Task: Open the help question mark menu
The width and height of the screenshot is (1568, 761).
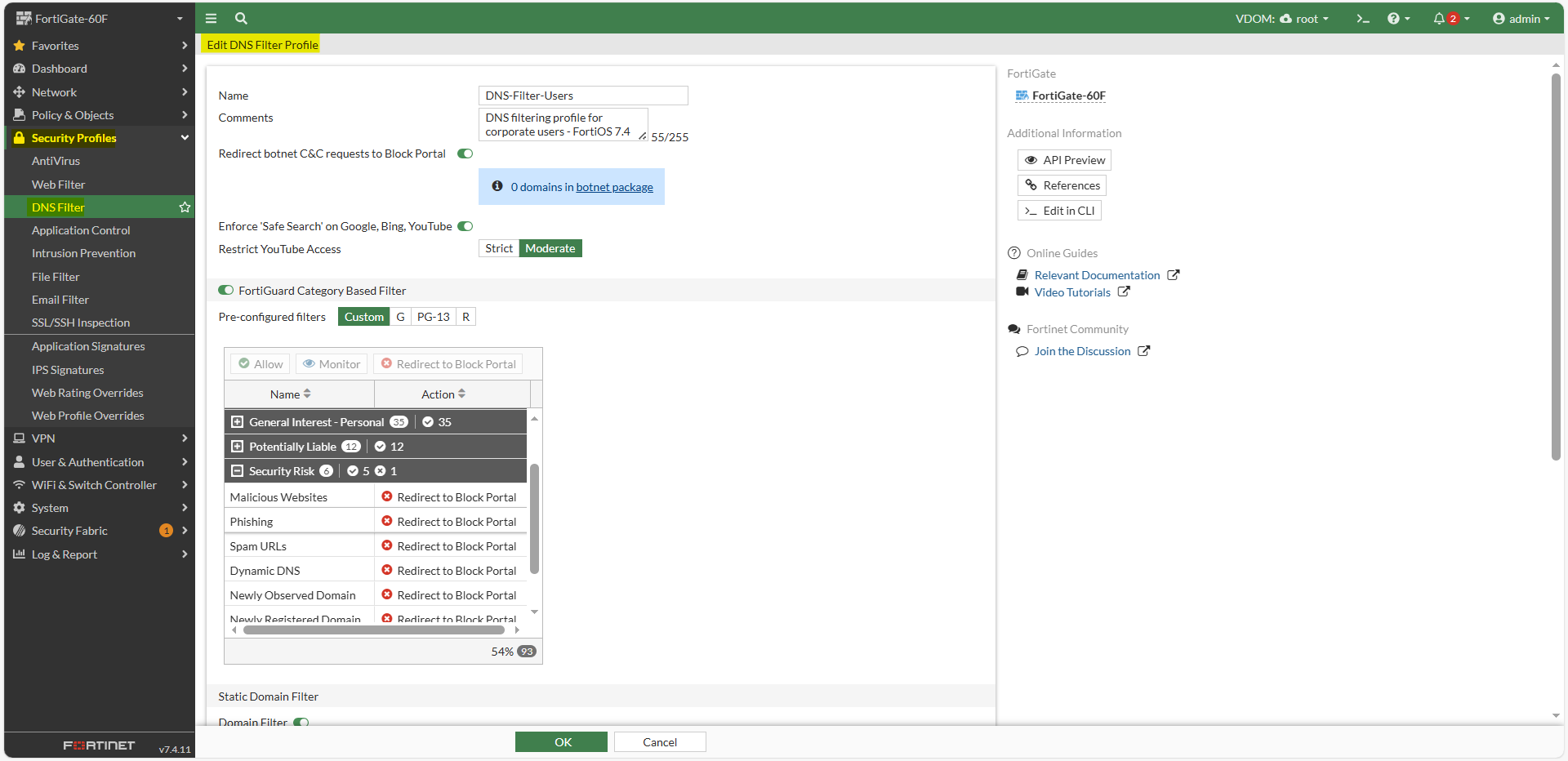Action: (1398, 19)
